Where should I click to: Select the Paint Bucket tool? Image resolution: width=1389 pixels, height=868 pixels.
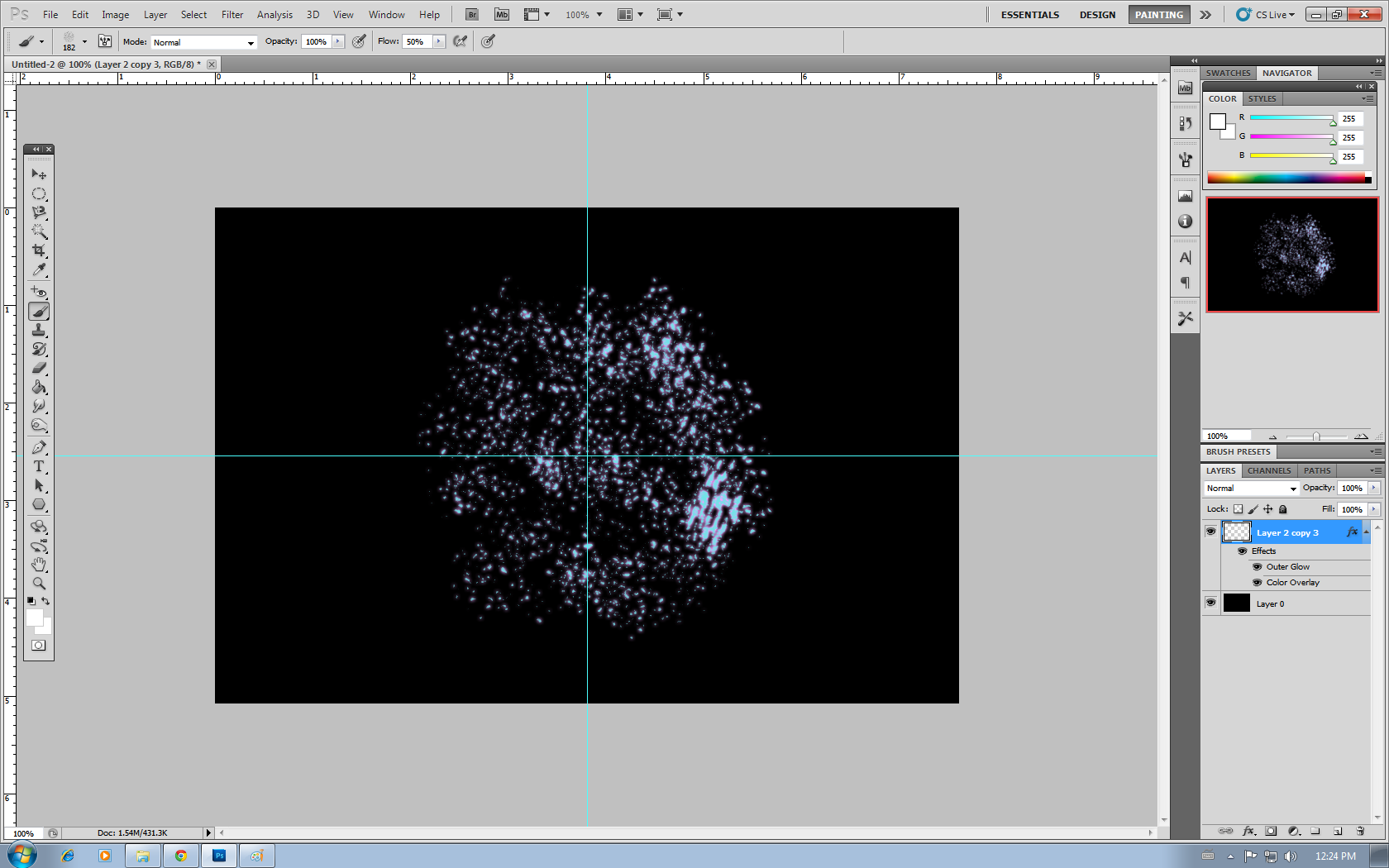[39, 388]
